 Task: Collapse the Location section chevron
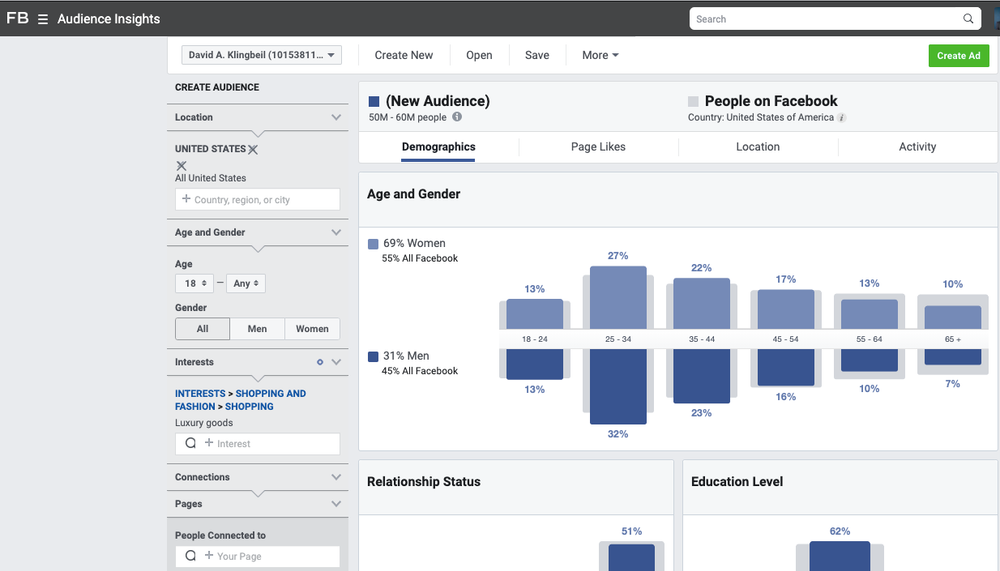(x=336, y=117)
